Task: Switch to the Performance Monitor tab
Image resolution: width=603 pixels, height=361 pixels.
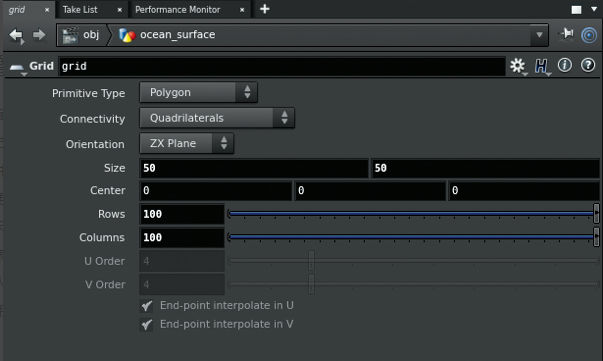Action: click(x=178, y=10)
